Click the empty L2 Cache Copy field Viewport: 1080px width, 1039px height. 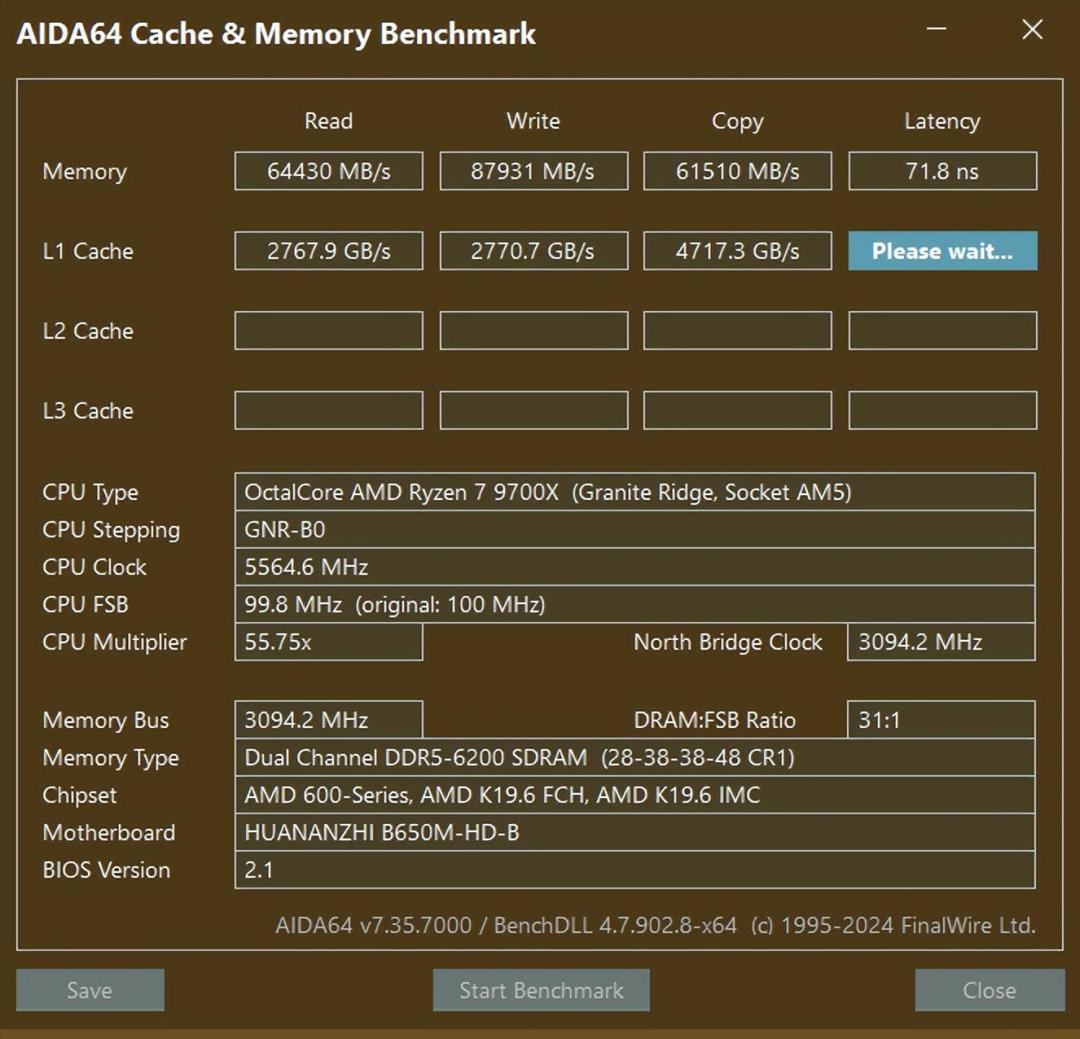click(x=738, y=331)
